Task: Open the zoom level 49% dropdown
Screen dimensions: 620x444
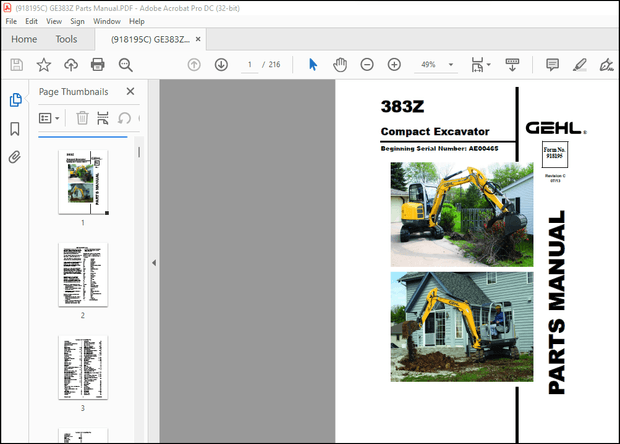Action: (451, 64)
